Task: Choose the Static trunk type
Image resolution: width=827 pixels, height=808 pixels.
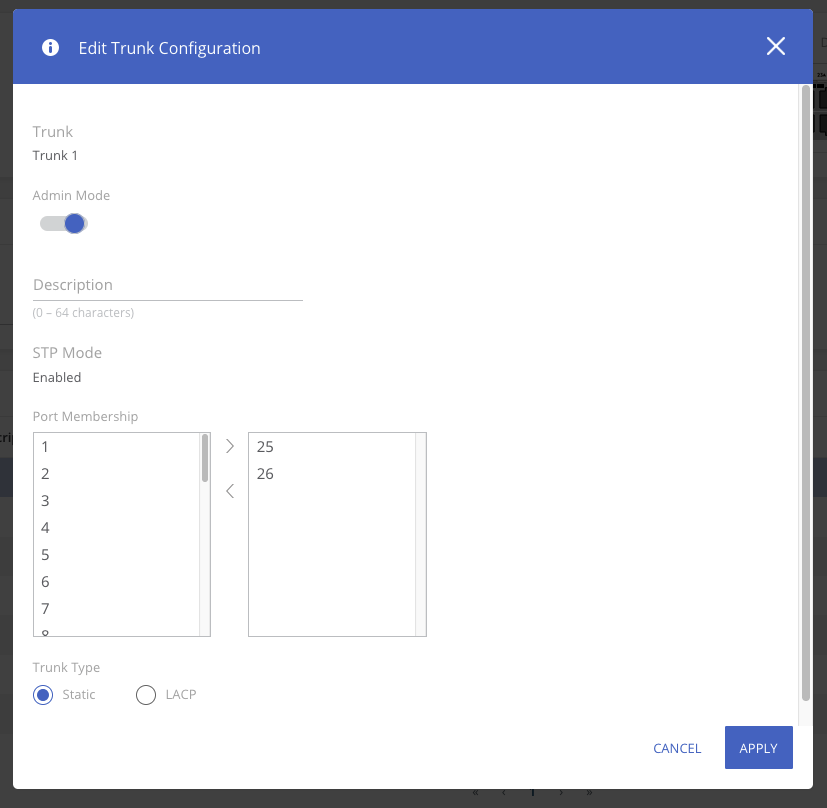Action: 43,695
